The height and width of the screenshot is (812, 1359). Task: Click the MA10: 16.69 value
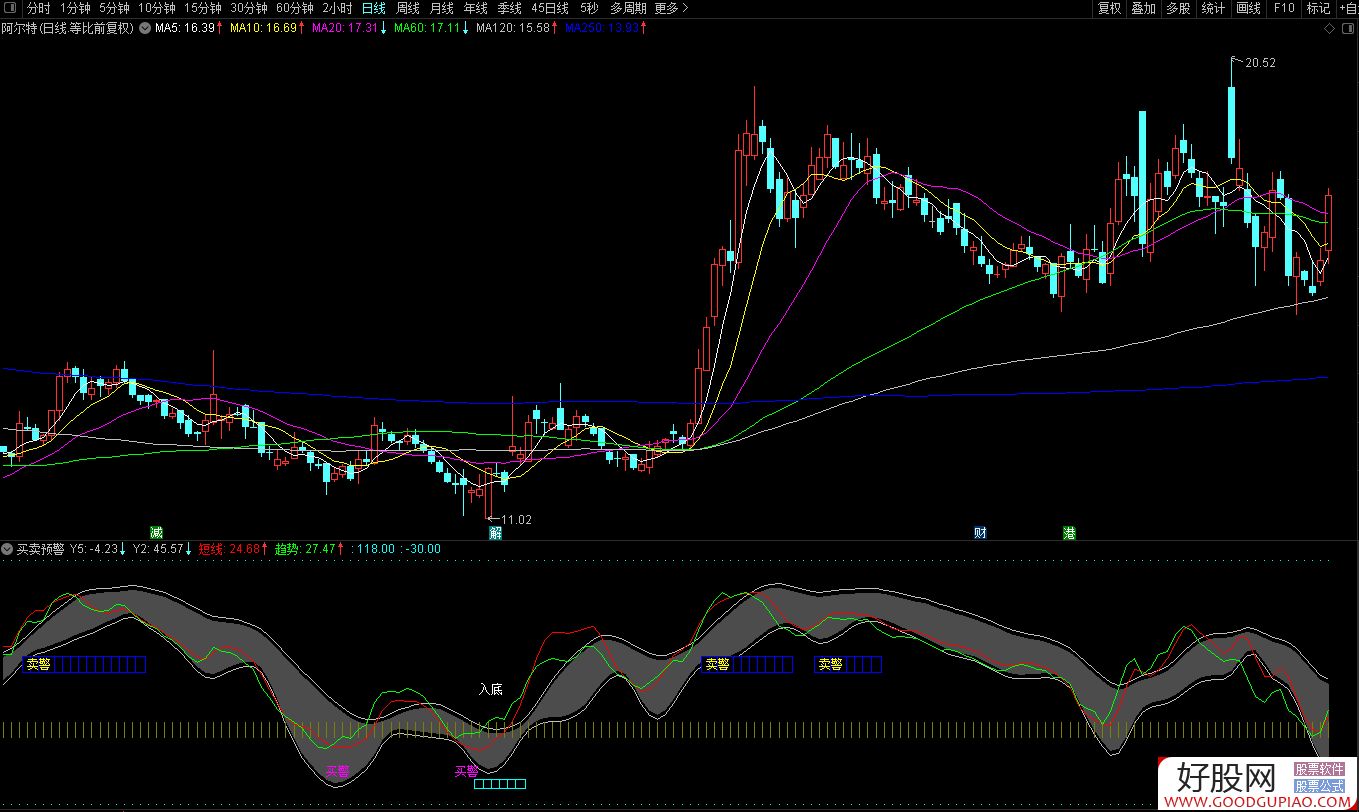(x=264, y=28)
